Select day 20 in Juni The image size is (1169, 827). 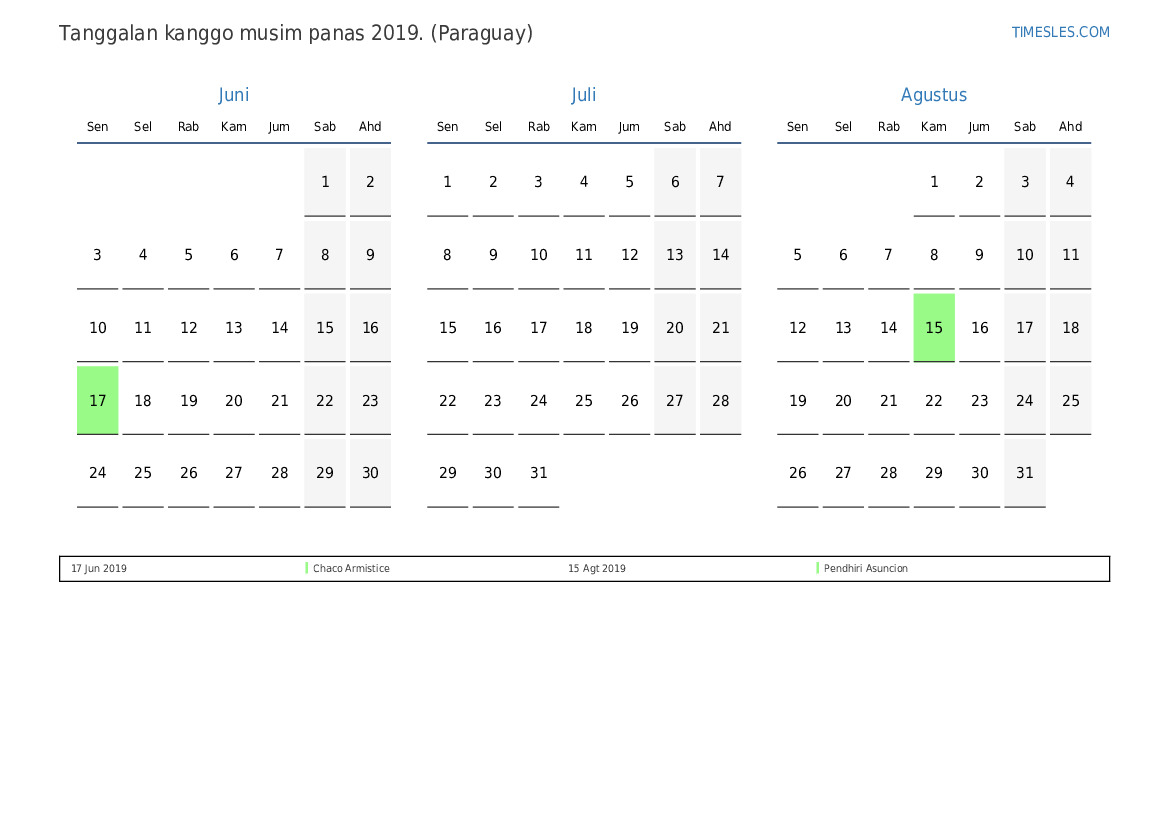234,400
